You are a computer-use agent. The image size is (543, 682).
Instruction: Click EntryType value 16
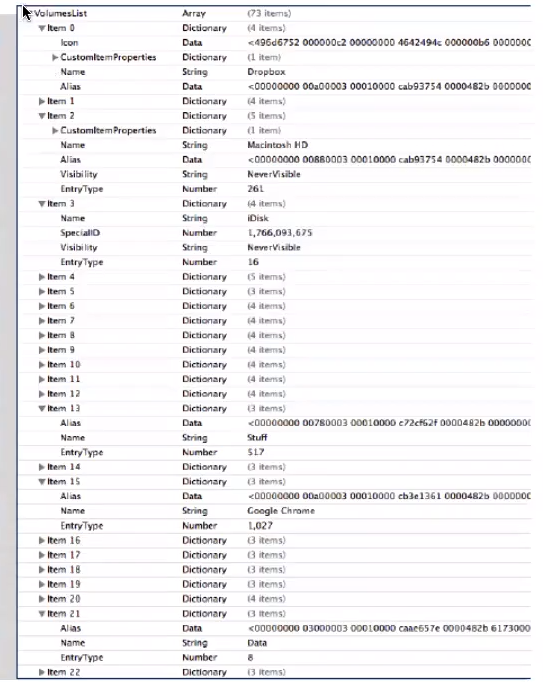click(x=253, y=262)
